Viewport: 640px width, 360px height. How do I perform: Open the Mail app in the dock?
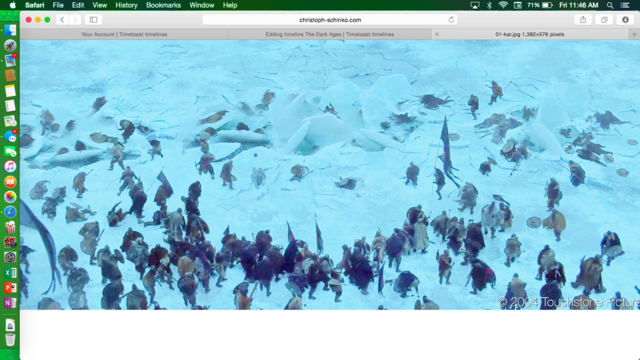[10, 60]
